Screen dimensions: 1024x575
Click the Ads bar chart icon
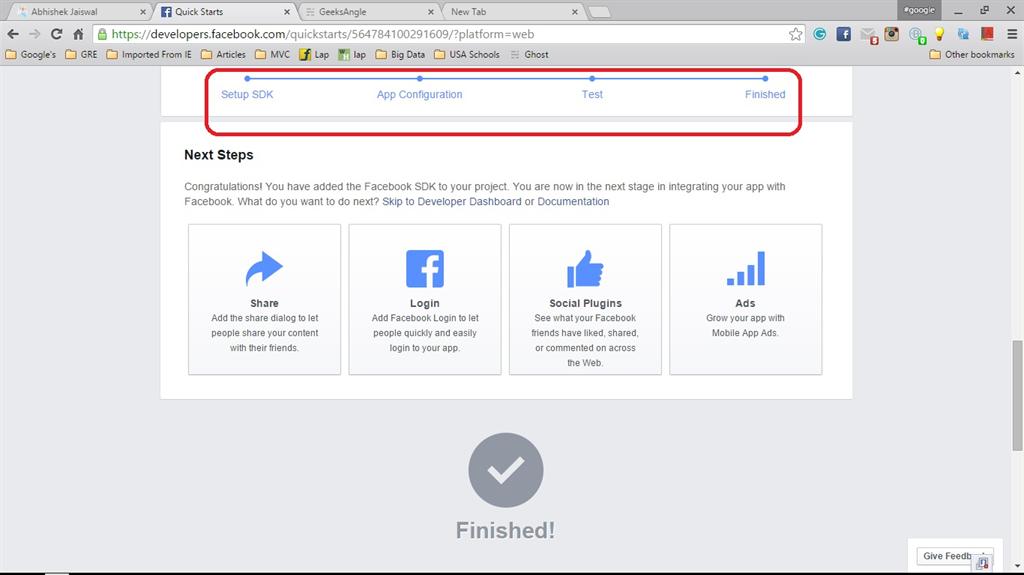tap(746, 269)
